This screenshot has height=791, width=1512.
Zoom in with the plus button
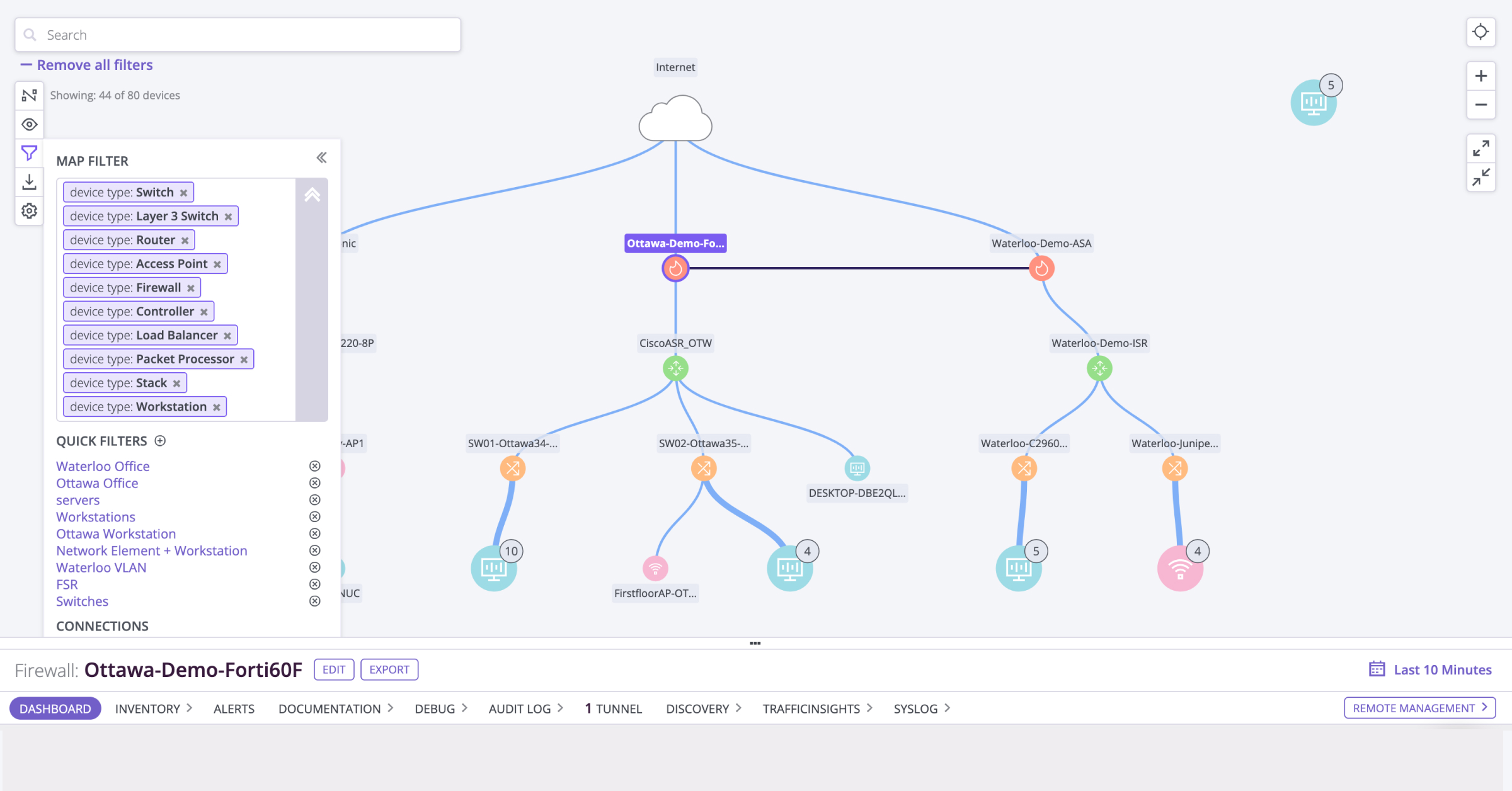coord(1481,76)
